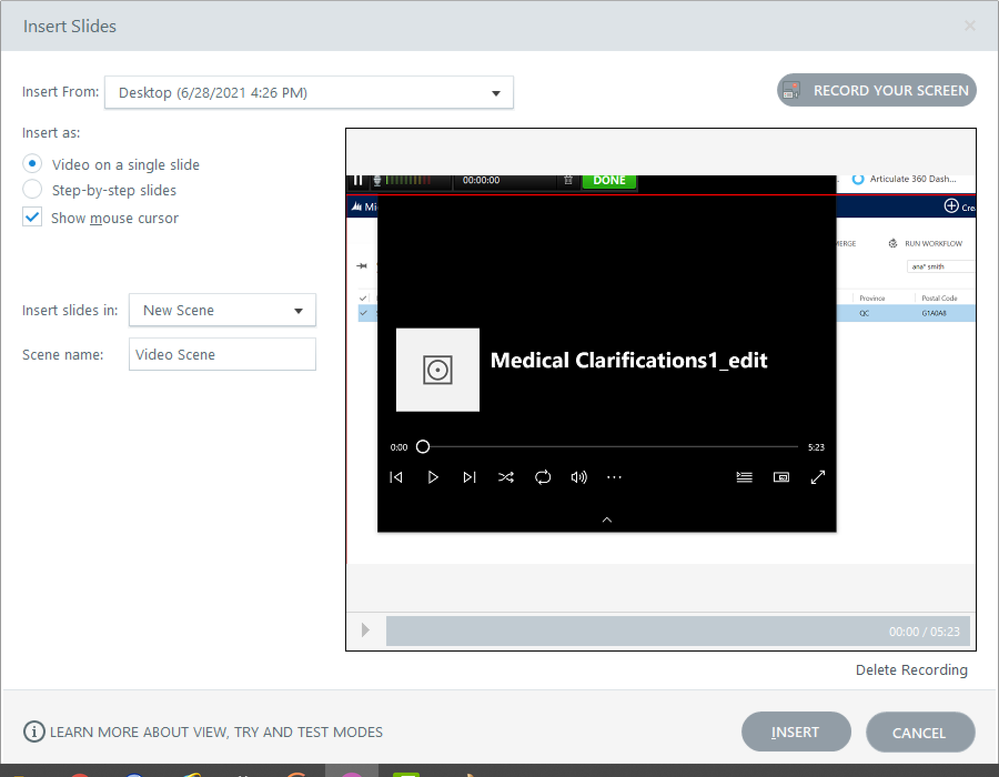Click the pause icon in recorded toolbar
Image resolution: width=999 pixels, height=777 pixels.
coord(358,180)
